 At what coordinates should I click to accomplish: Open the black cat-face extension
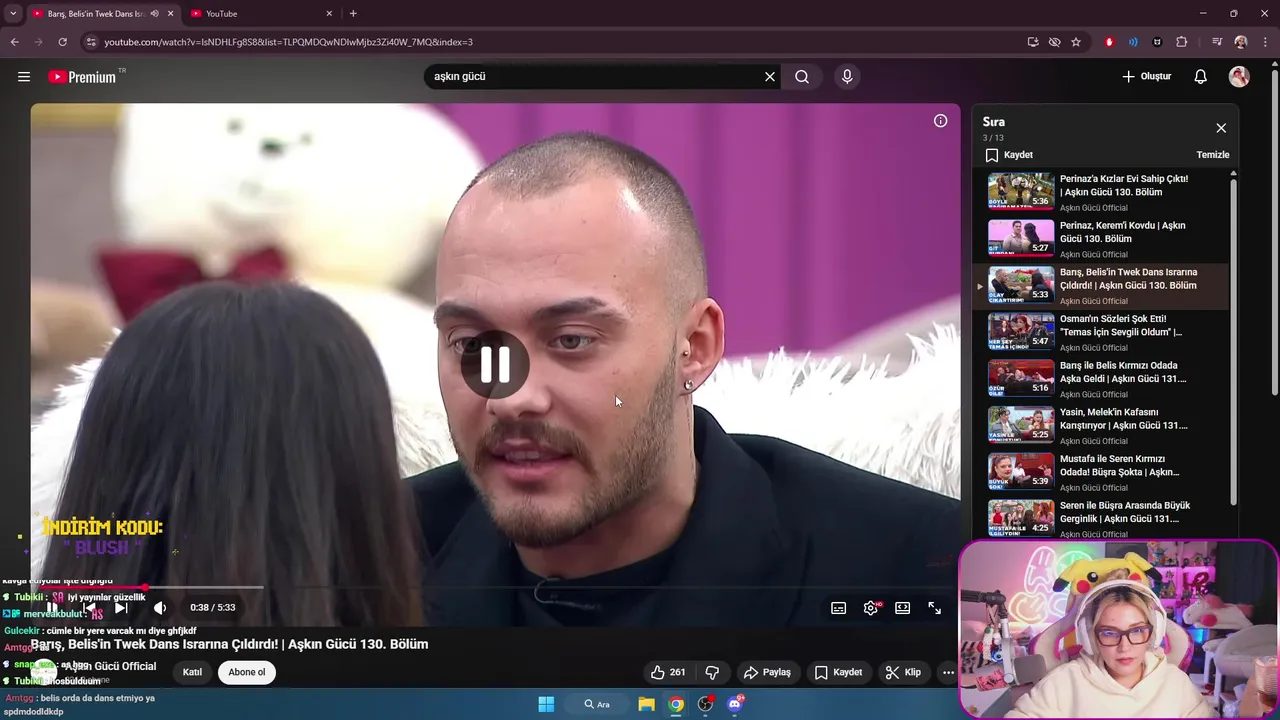[x=1157, y=42]
